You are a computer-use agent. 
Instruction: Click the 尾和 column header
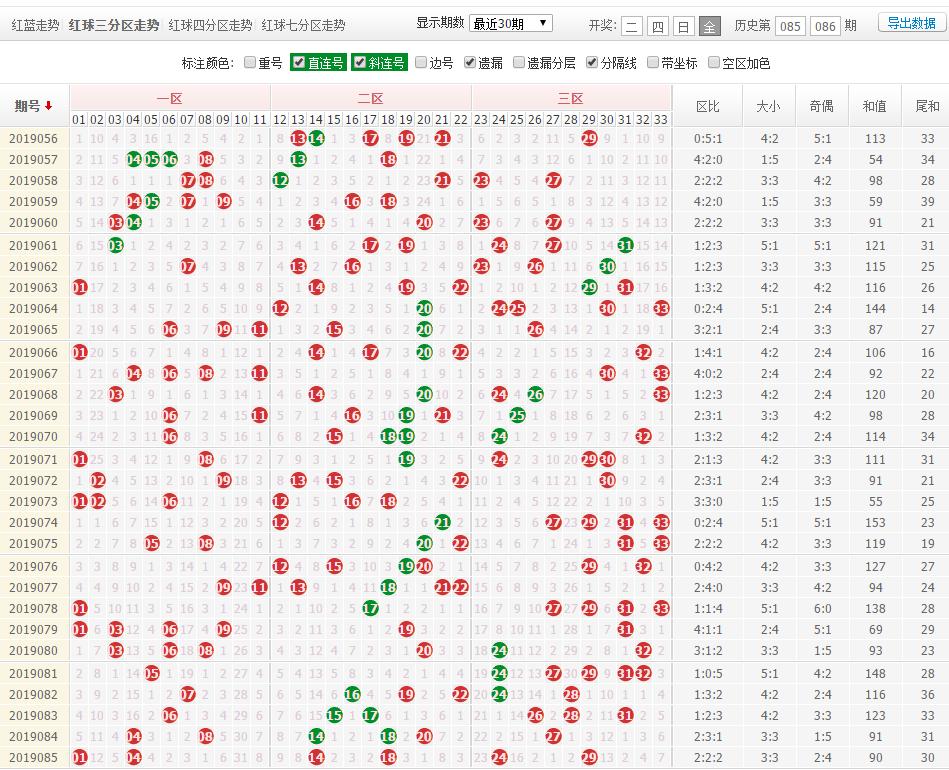(927, 107)
